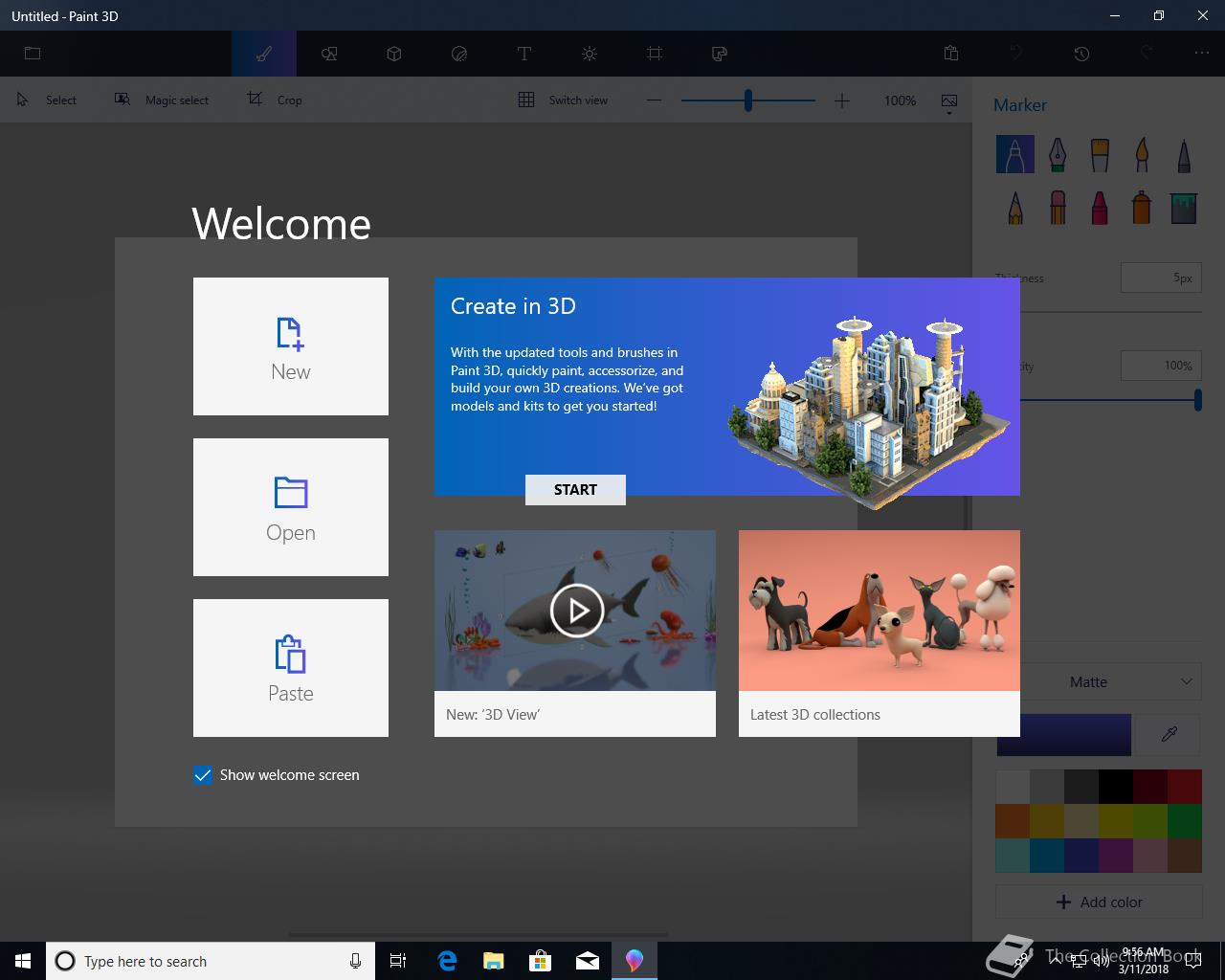
Task: Switch to the 3D shapes tab
Action: pos(394,54)
